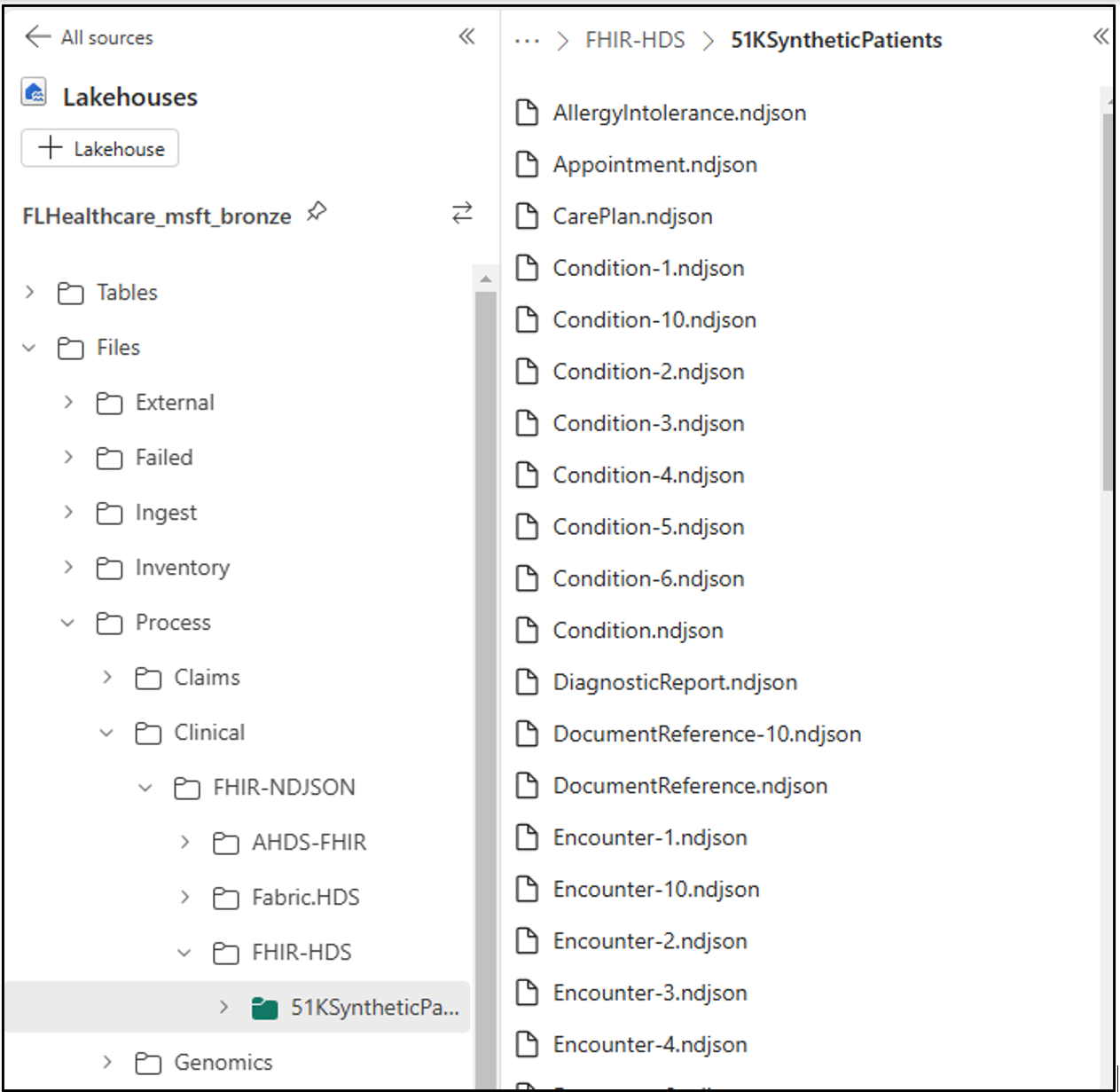Click the file icon for Condition-10.ndjson
This screenshot has width=1120, height=1092.
(527, 319)
